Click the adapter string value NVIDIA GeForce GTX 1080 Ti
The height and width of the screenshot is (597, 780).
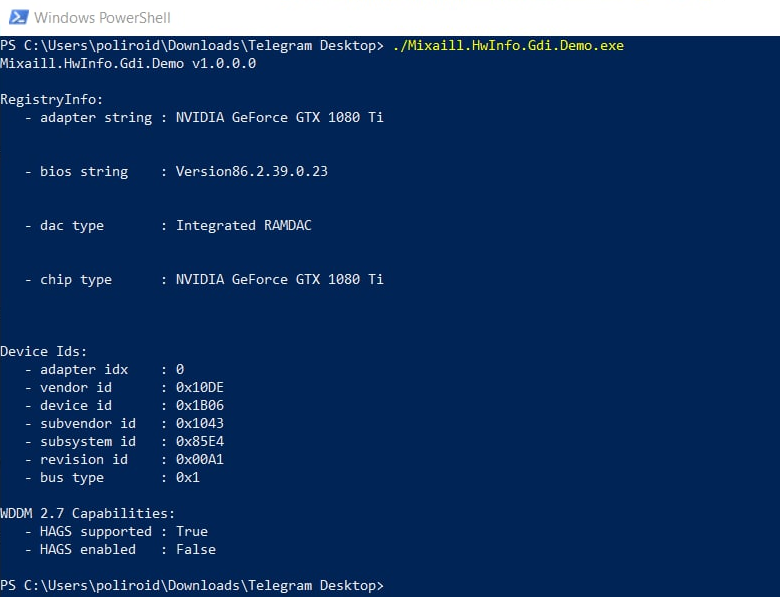coord(280,117)
